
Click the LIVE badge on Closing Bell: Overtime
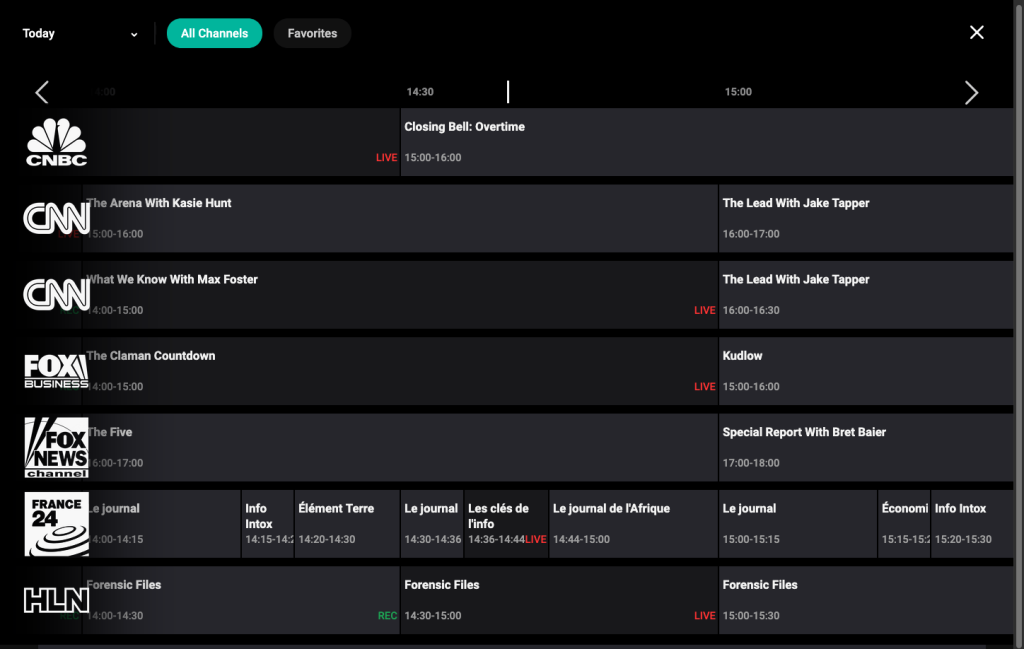coord(386,157)
